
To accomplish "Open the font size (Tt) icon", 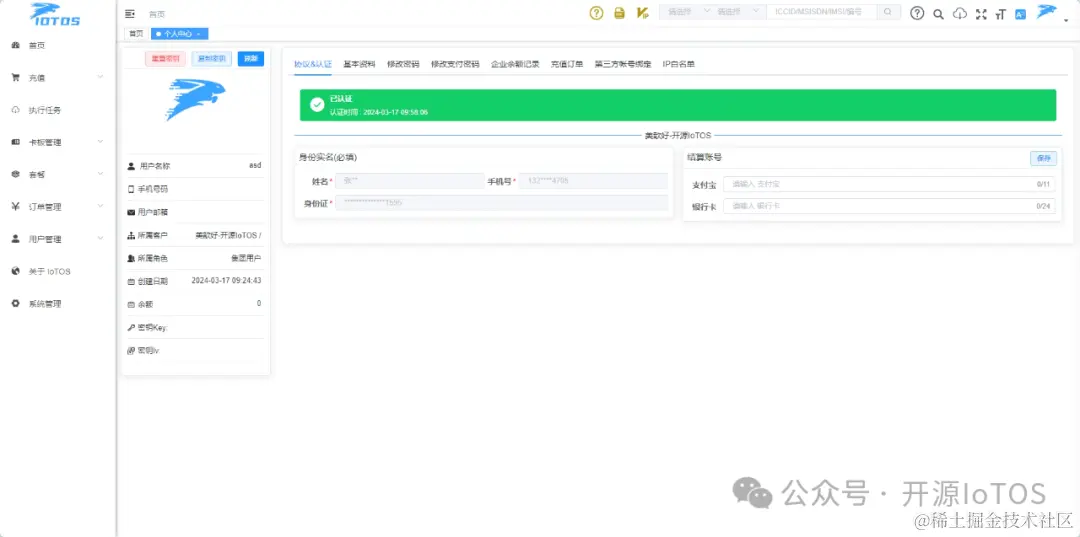I will [x=1001, y=14].
